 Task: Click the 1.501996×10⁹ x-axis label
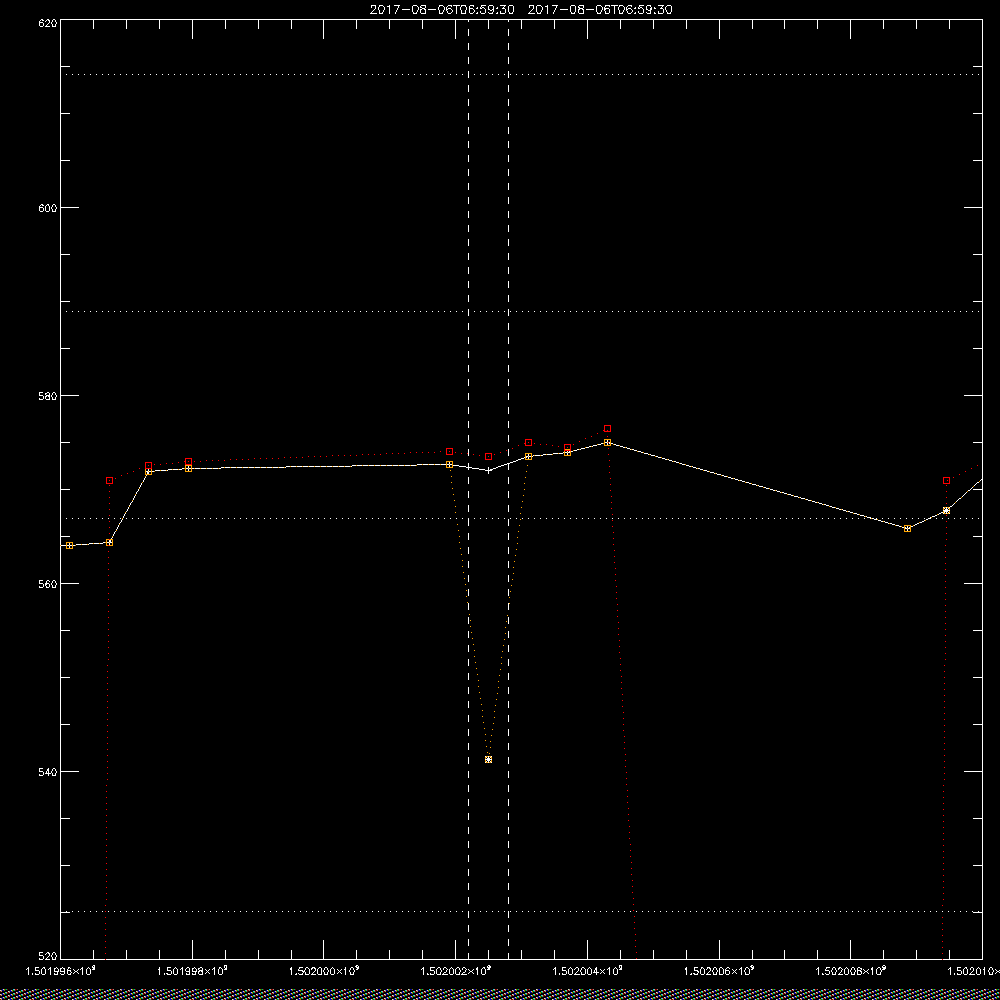61,971
